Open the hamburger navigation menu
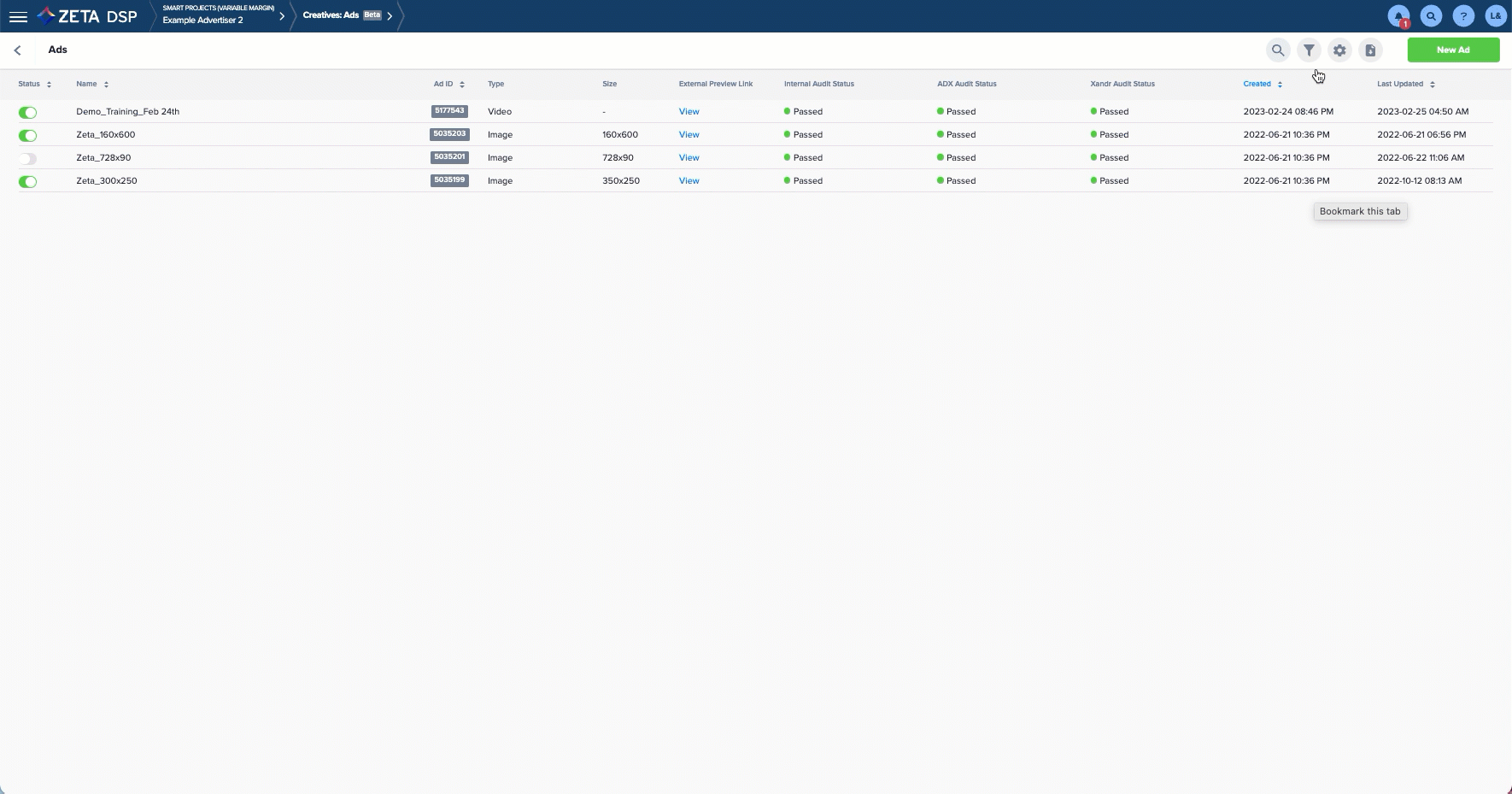 (18, 16)
